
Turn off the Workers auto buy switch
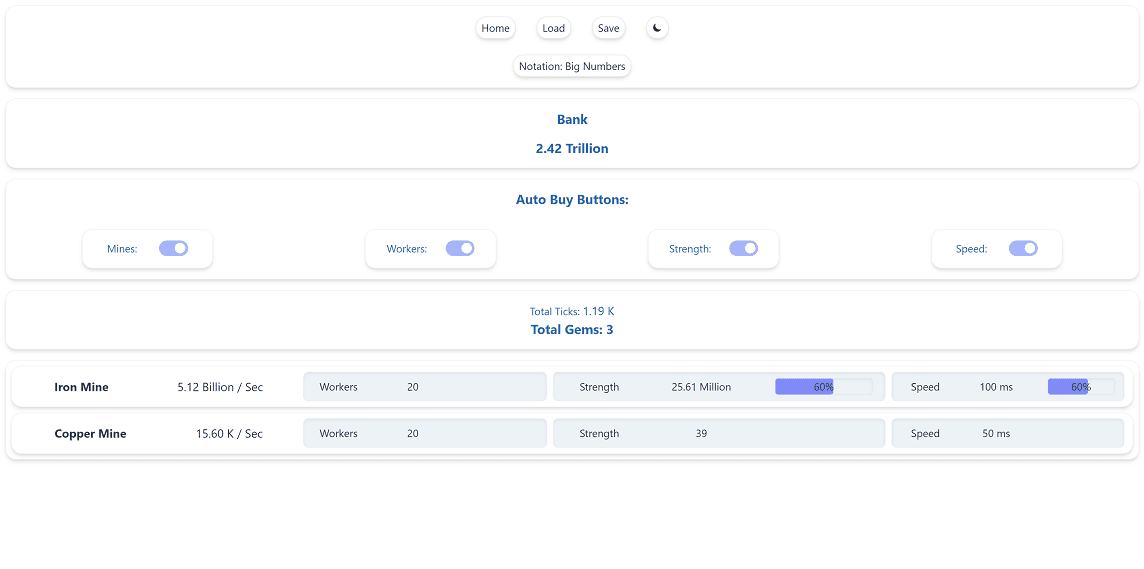(460, 249)
